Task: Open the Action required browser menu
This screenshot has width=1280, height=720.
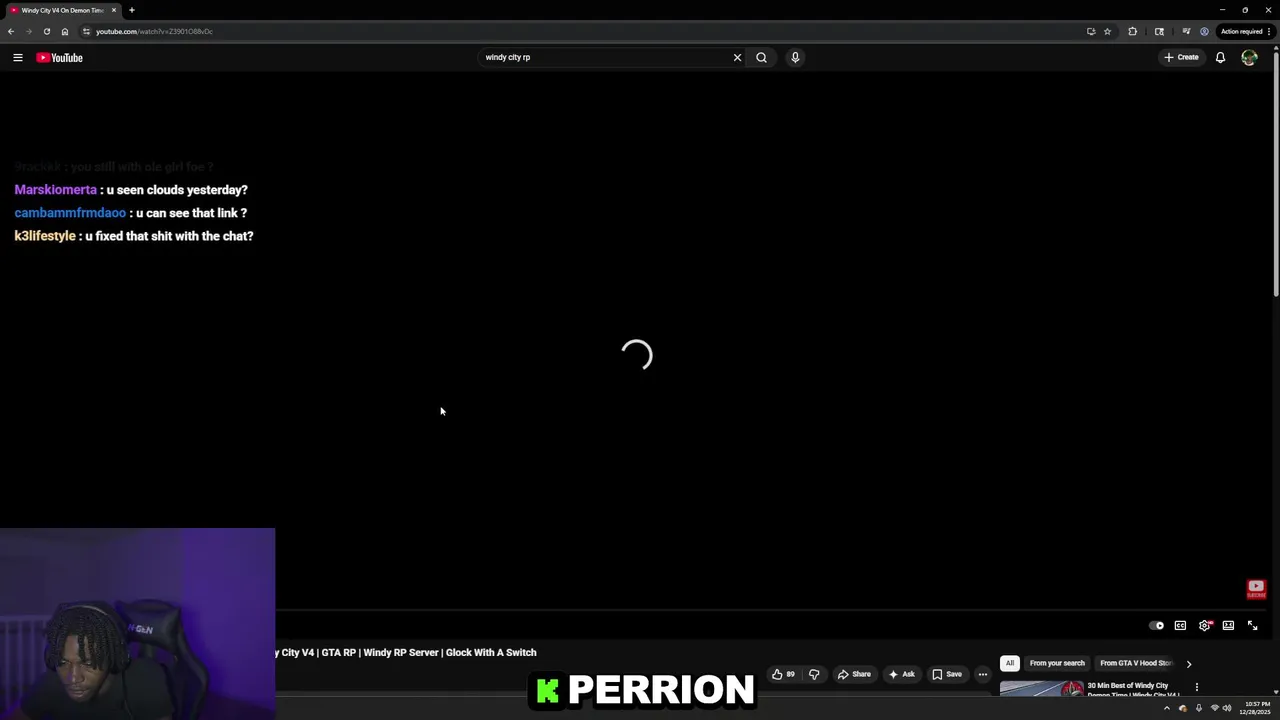Action: tap(1245, 31)
